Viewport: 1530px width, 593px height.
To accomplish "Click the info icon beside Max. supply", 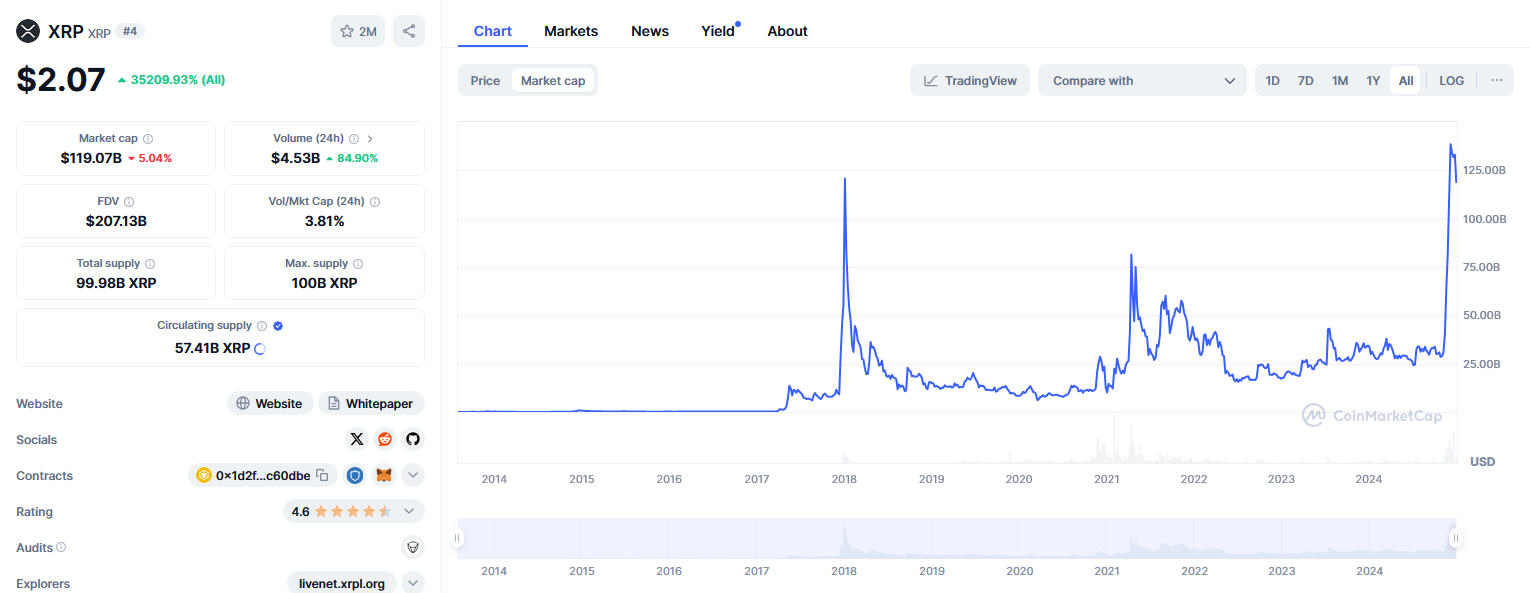I will [358, 264].
